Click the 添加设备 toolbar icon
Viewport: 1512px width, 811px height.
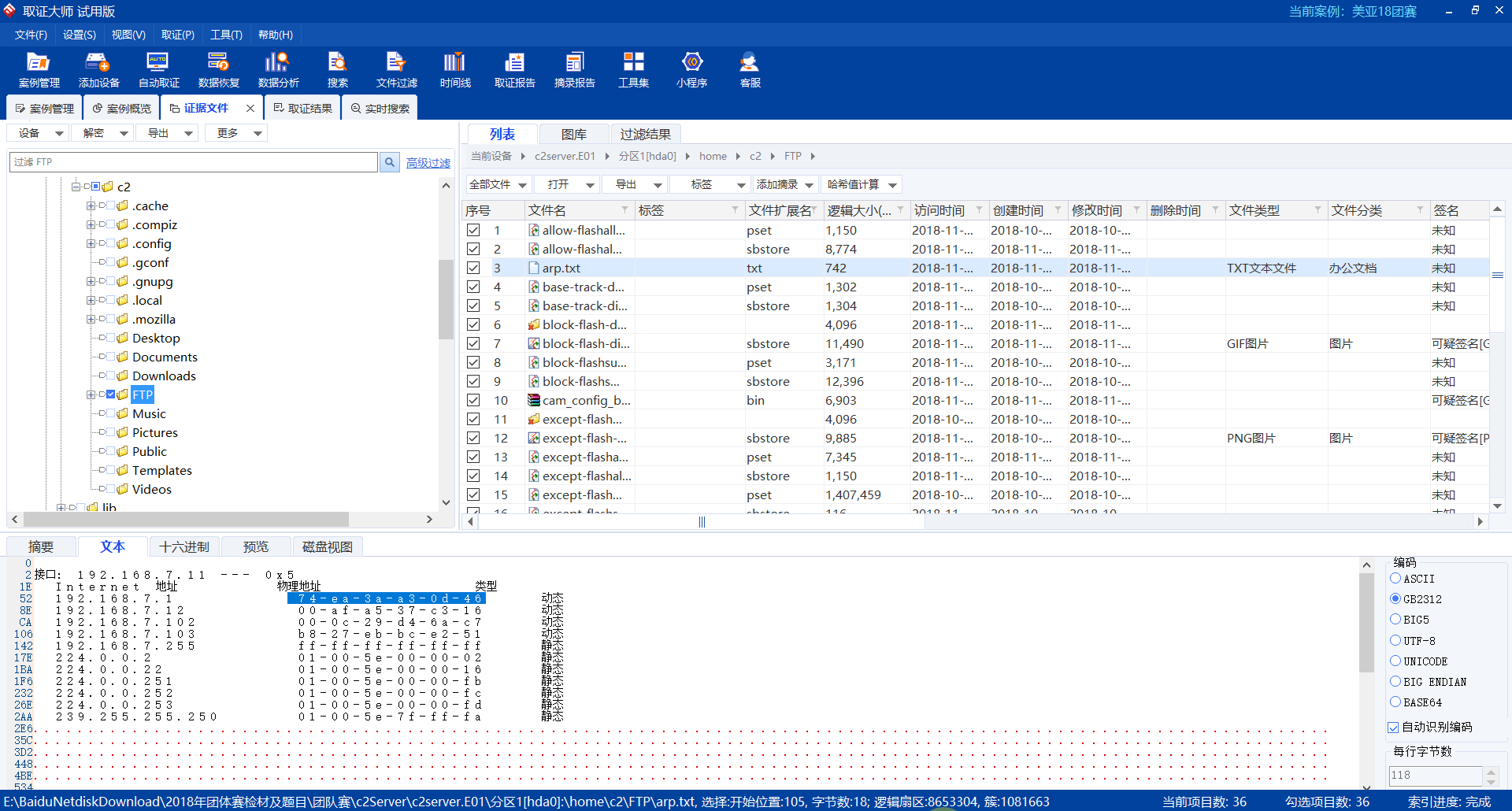click(x=98, y=69)
